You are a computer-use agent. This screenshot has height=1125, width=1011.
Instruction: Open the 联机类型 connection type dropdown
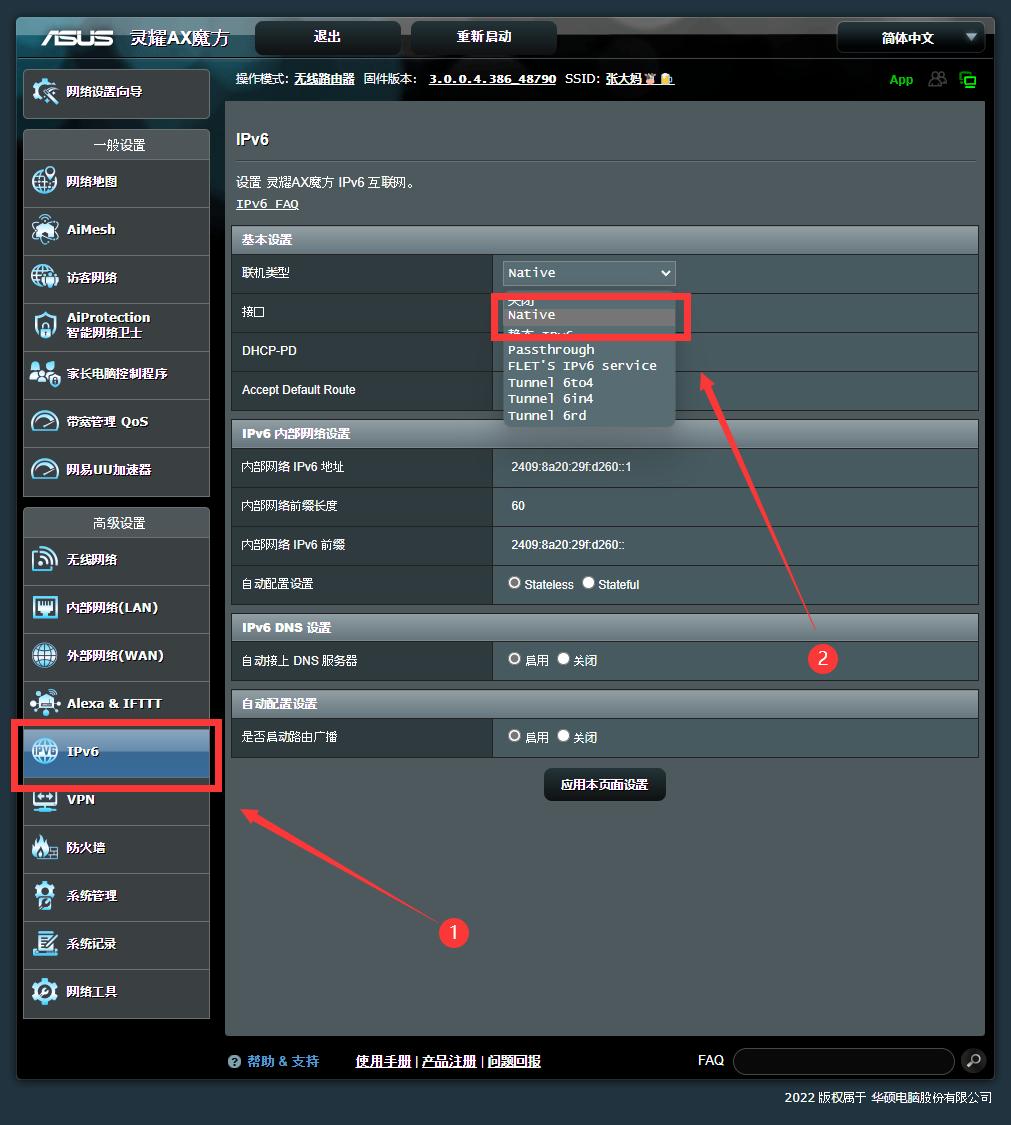point(588,272)
